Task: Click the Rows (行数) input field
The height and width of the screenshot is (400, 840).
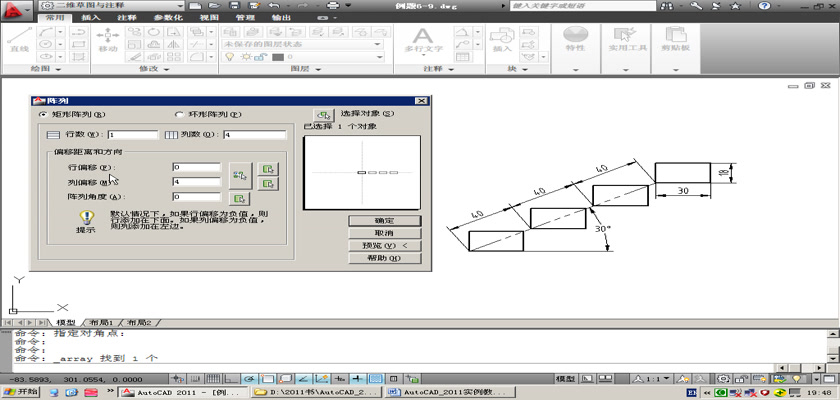Action: click(133, 135)
